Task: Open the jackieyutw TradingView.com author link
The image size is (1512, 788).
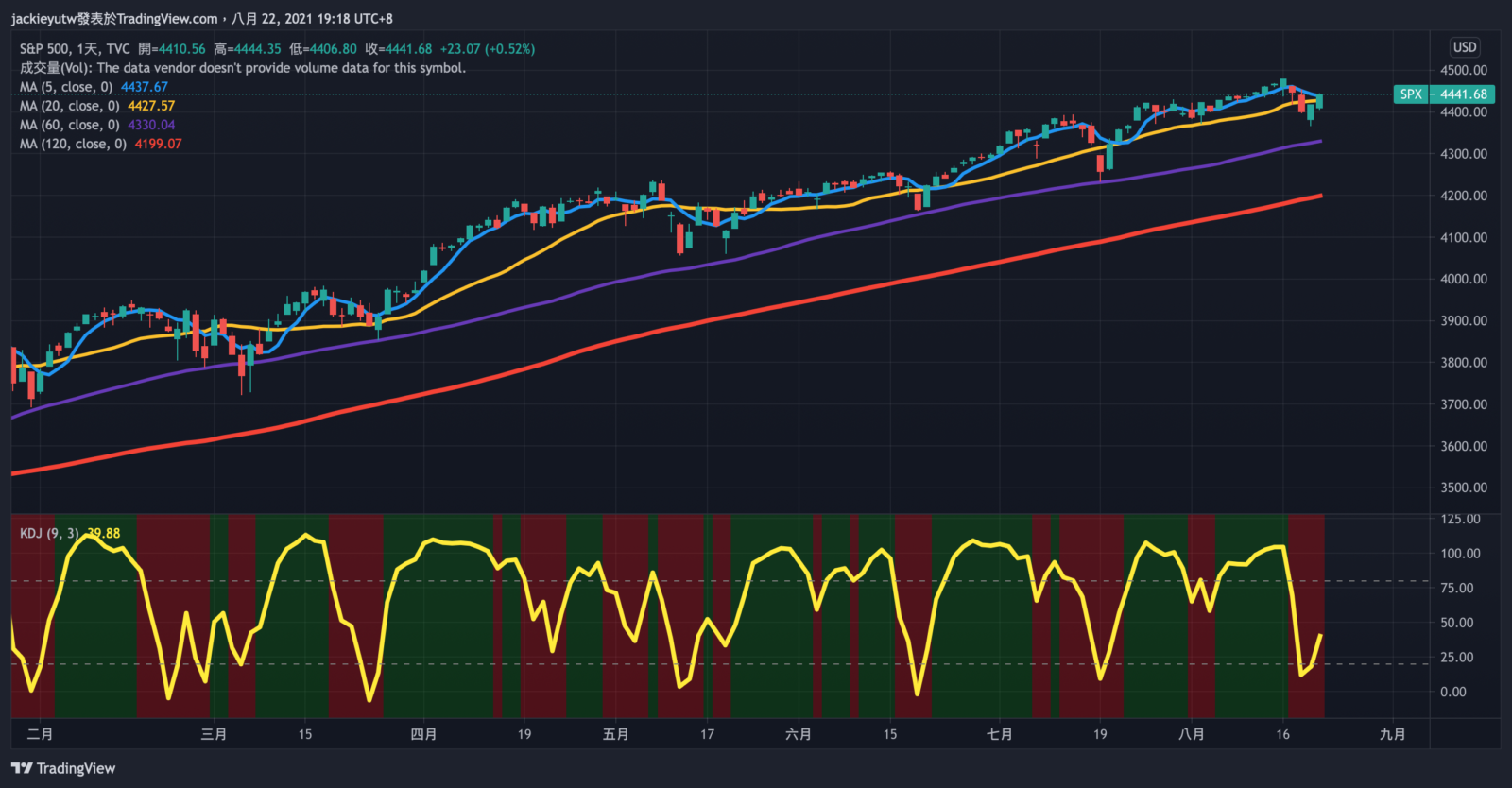Action: [113, 18]
